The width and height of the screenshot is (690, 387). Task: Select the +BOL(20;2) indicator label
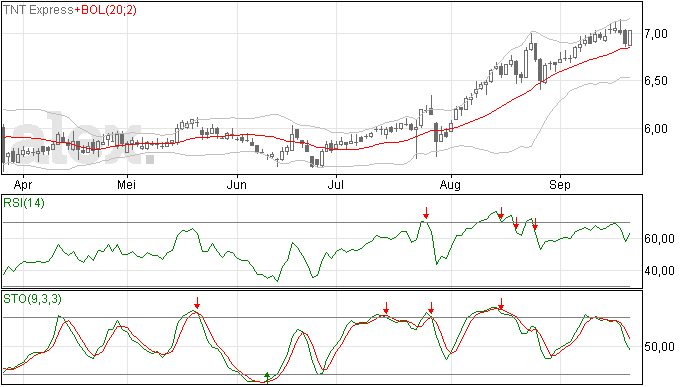(106, 10)
